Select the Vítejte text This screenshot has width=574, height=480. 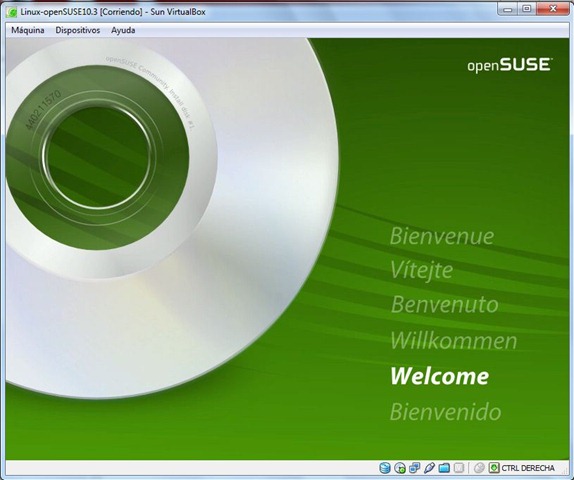pos(422,271)
